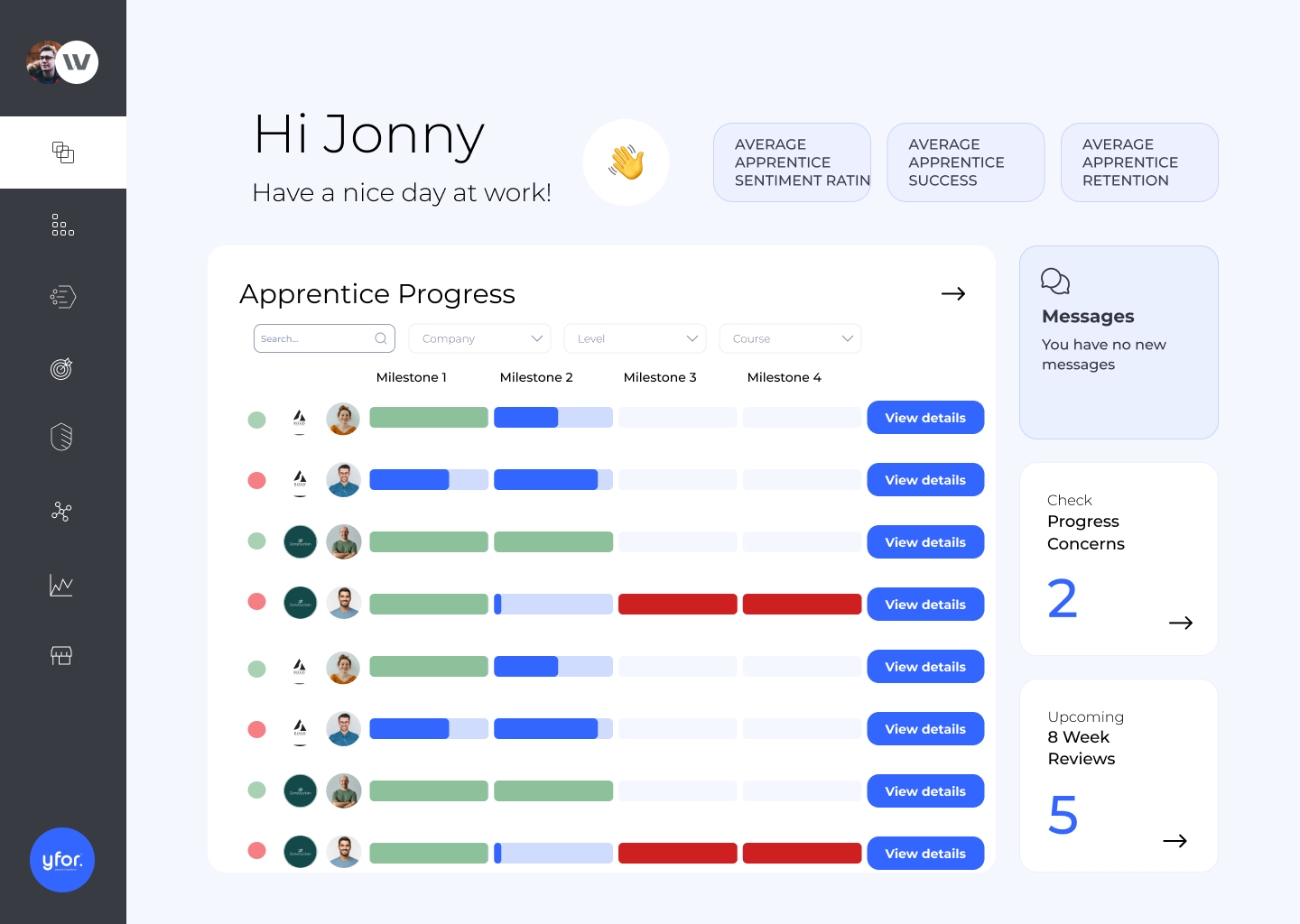Image resolution: width=1300 pixels, height=924 pixels.
Task: Select the network connections icon in sidebar
Action: [61, 512]
